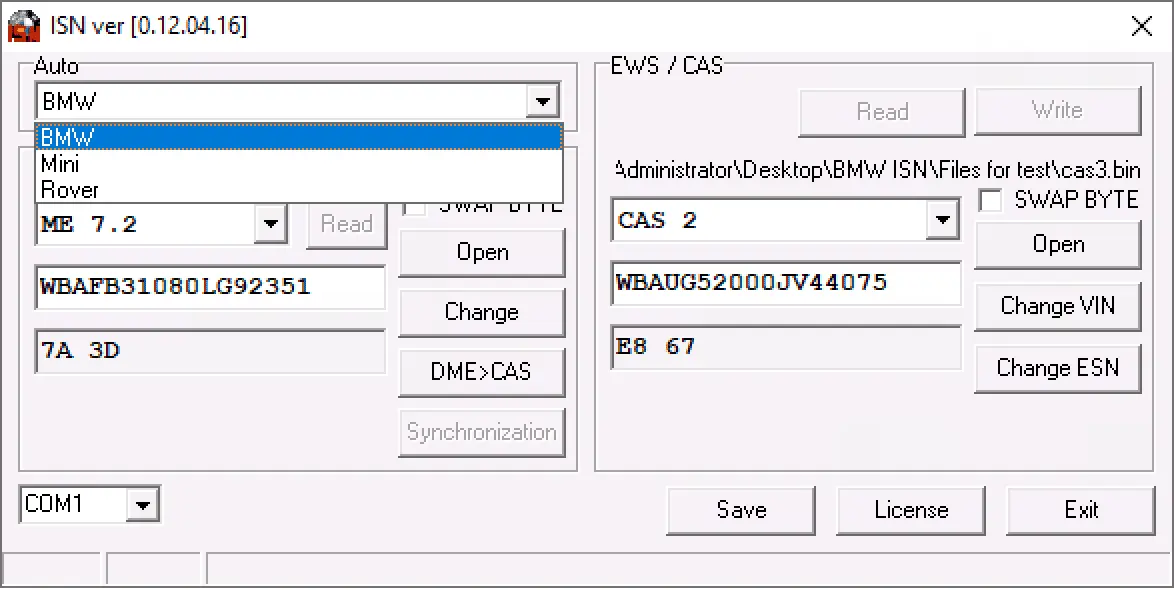Open the License dialog
1174x590 pixels.
[910, 511]
